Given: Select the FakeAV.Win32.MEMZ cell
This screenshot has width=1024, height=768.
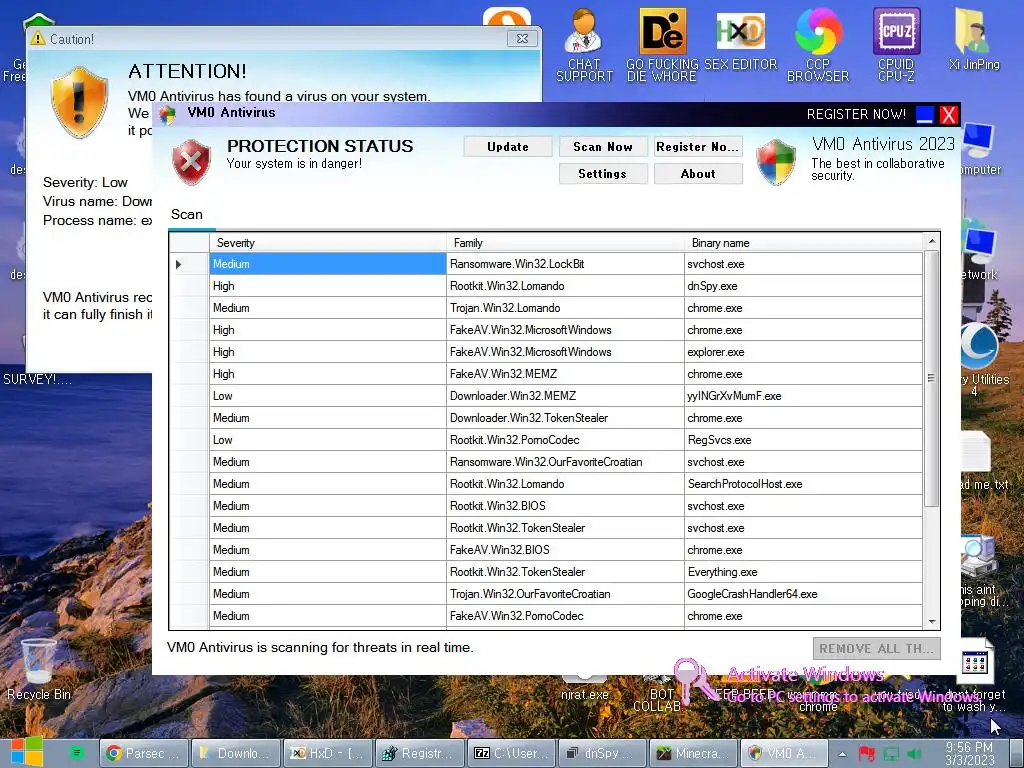Looking at the screenshot, I should pyautogui.click(x=565, y=374).
